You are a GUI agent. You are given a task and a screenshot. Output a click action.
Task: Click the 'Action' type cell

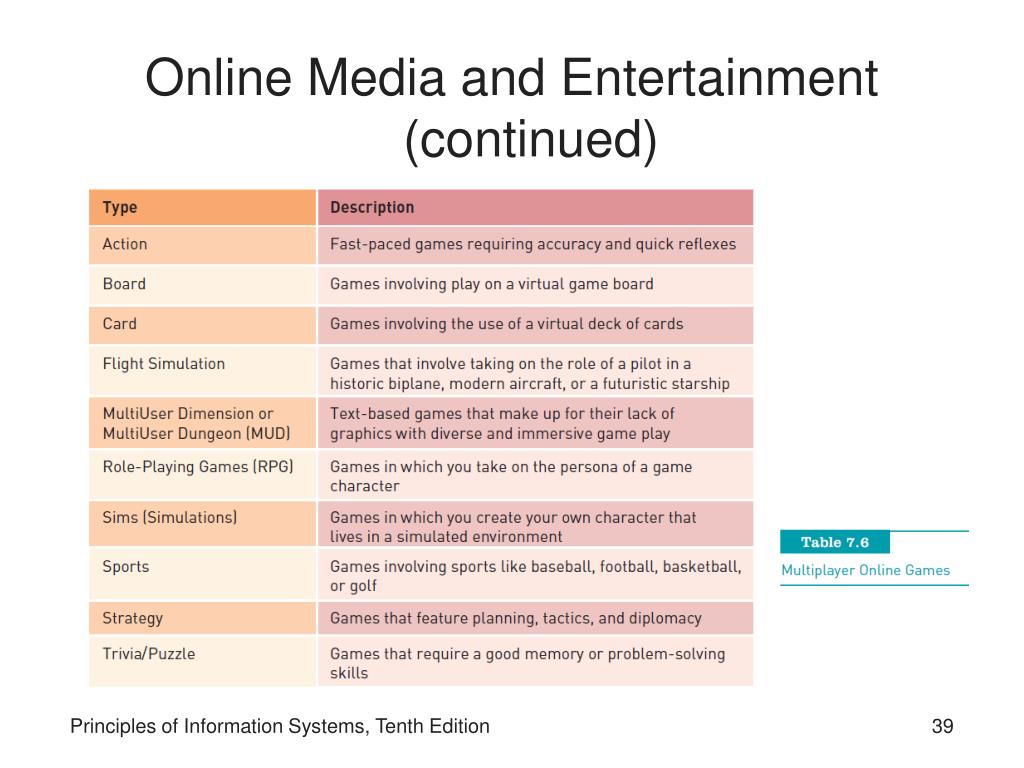[x=202, y=246]
